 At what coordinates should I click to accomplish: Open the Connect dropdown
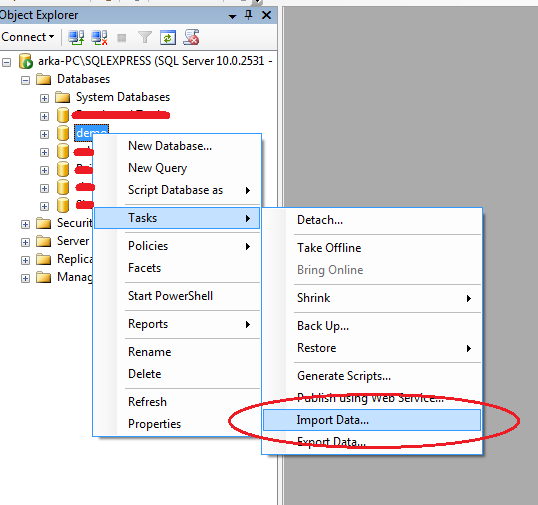point(28,37)
